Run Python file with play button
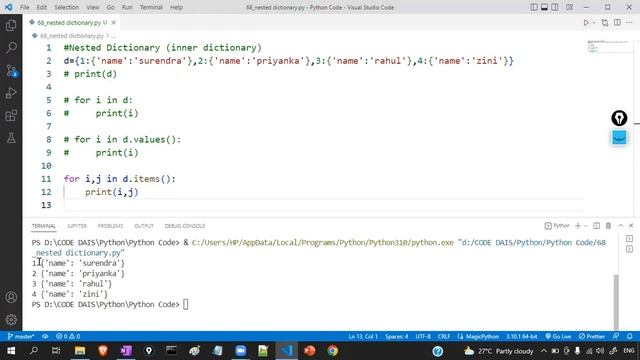The height and width of the screenshot is (360, 640). (586, 22)
